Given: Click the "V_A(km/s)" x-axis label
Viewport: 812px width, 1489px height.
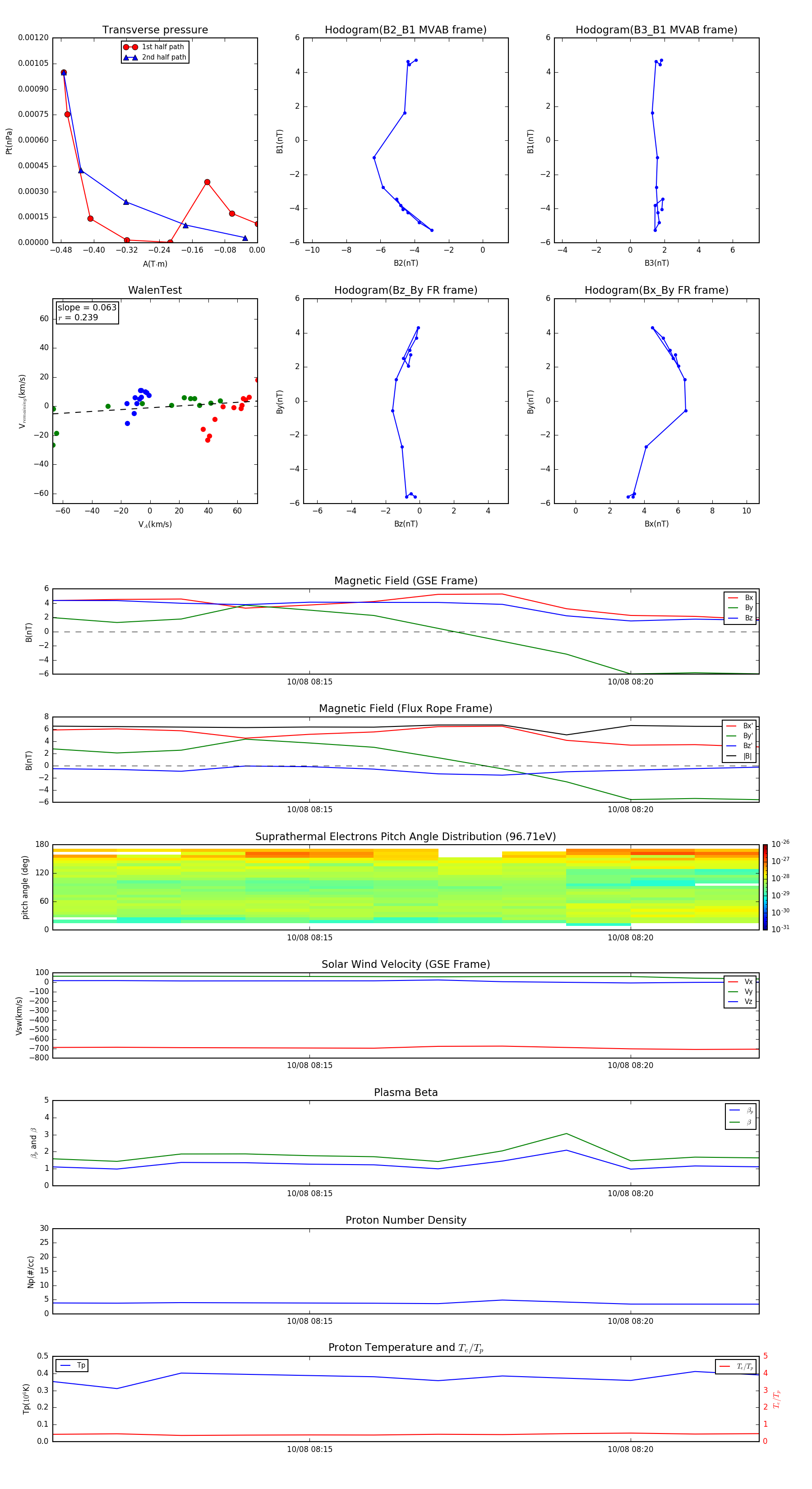Looking at the screenshot, I should [155, 524].
